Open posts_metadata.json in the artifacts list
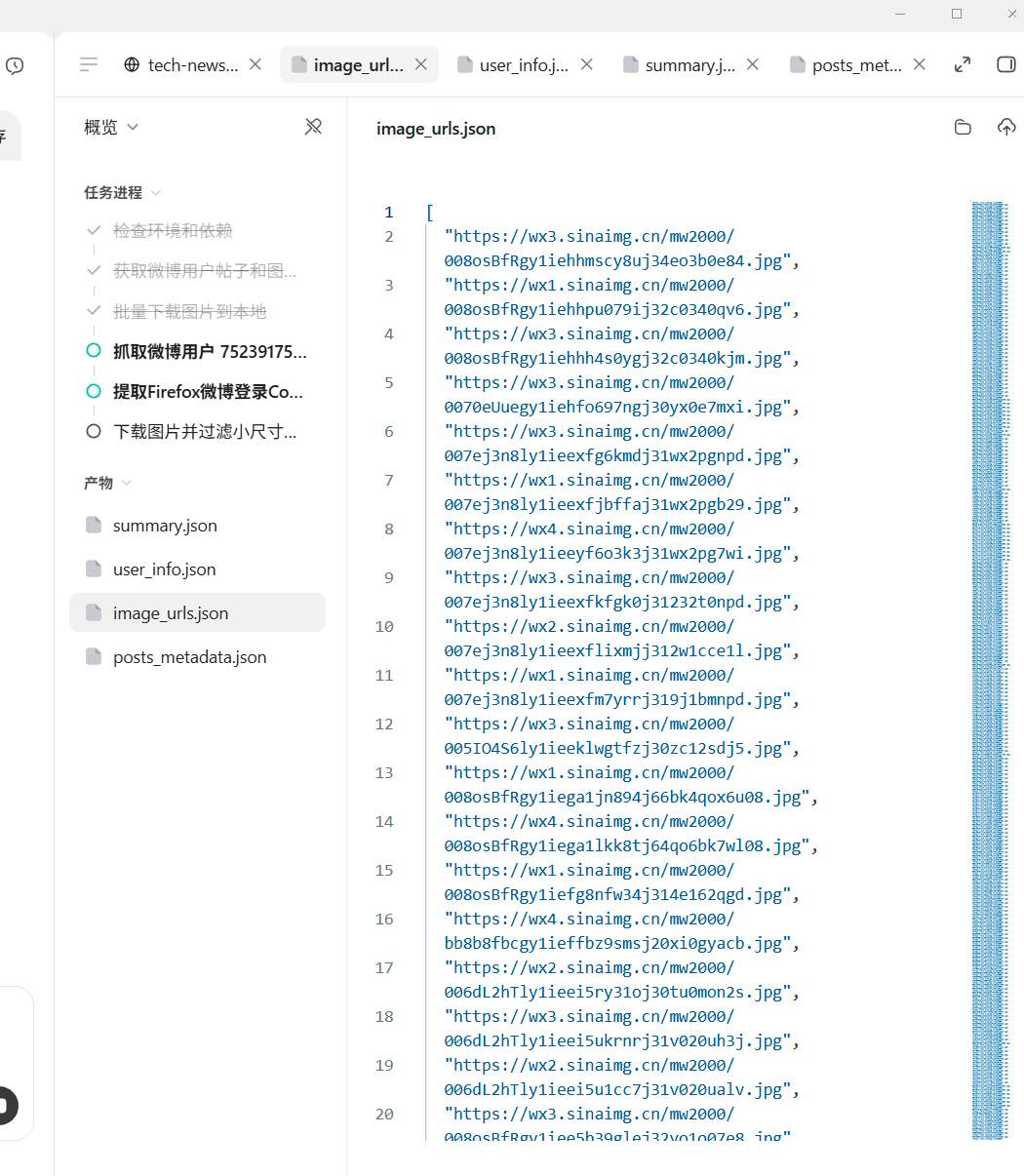This screenshot has width=1024, height=1176. (197, 657)
